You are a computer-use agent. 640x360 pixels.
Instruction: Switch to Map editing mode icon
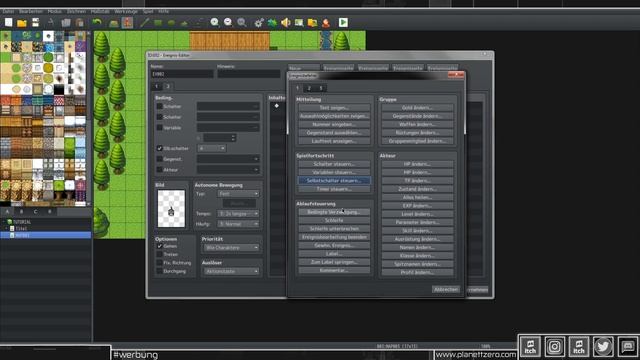114,22
